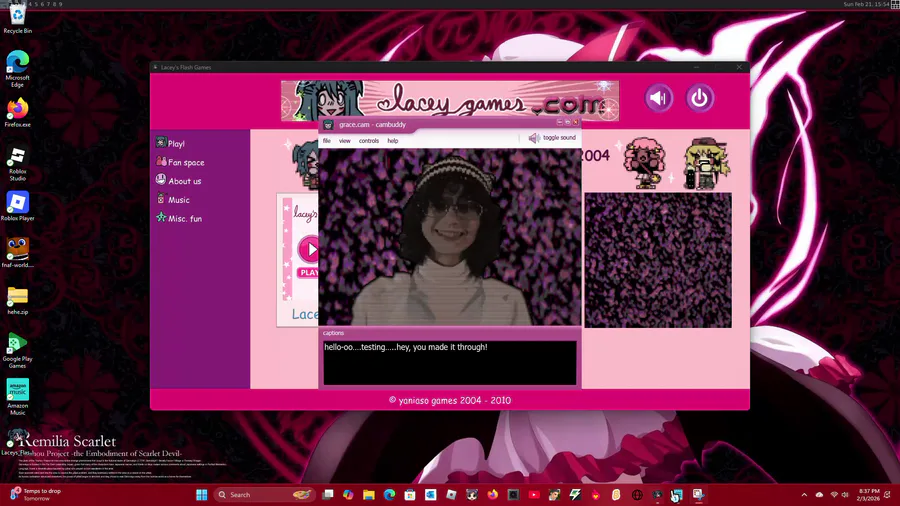The image size is (900, 506).
Task: Open File Explorer from the taskbar
Action: point(368,495)
